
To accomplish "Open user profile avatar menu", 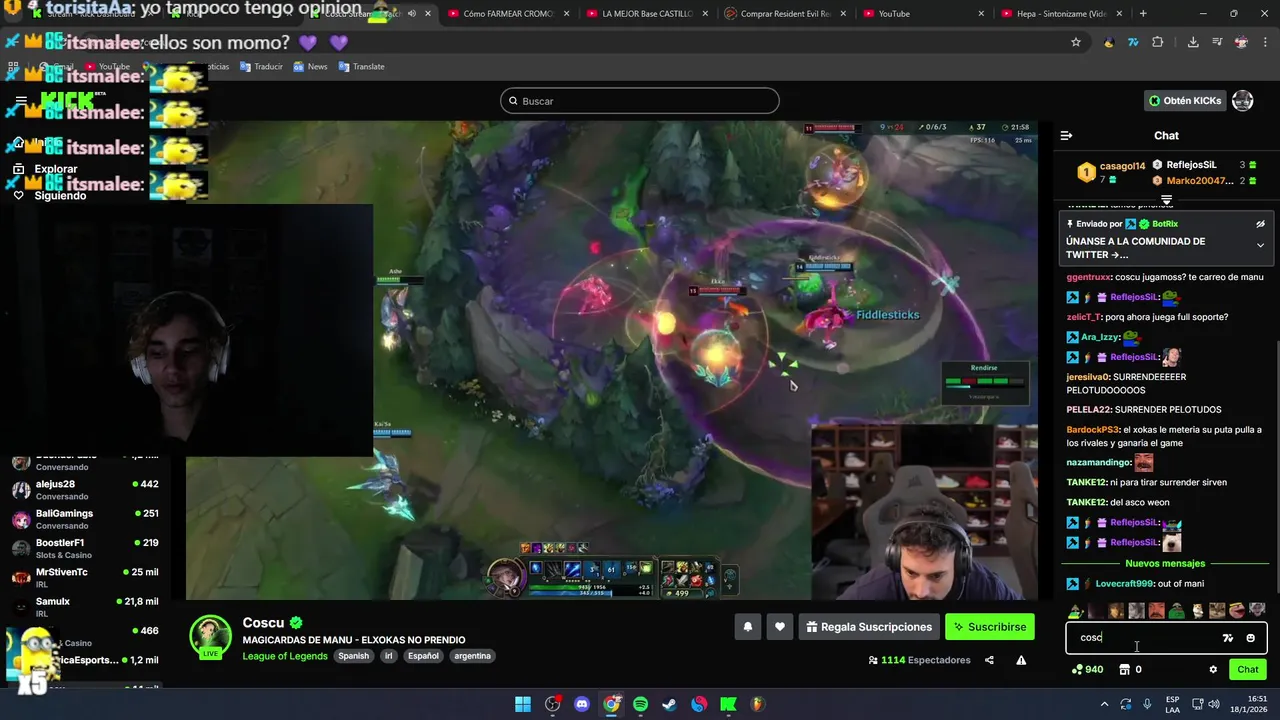I will [1243, 101].
